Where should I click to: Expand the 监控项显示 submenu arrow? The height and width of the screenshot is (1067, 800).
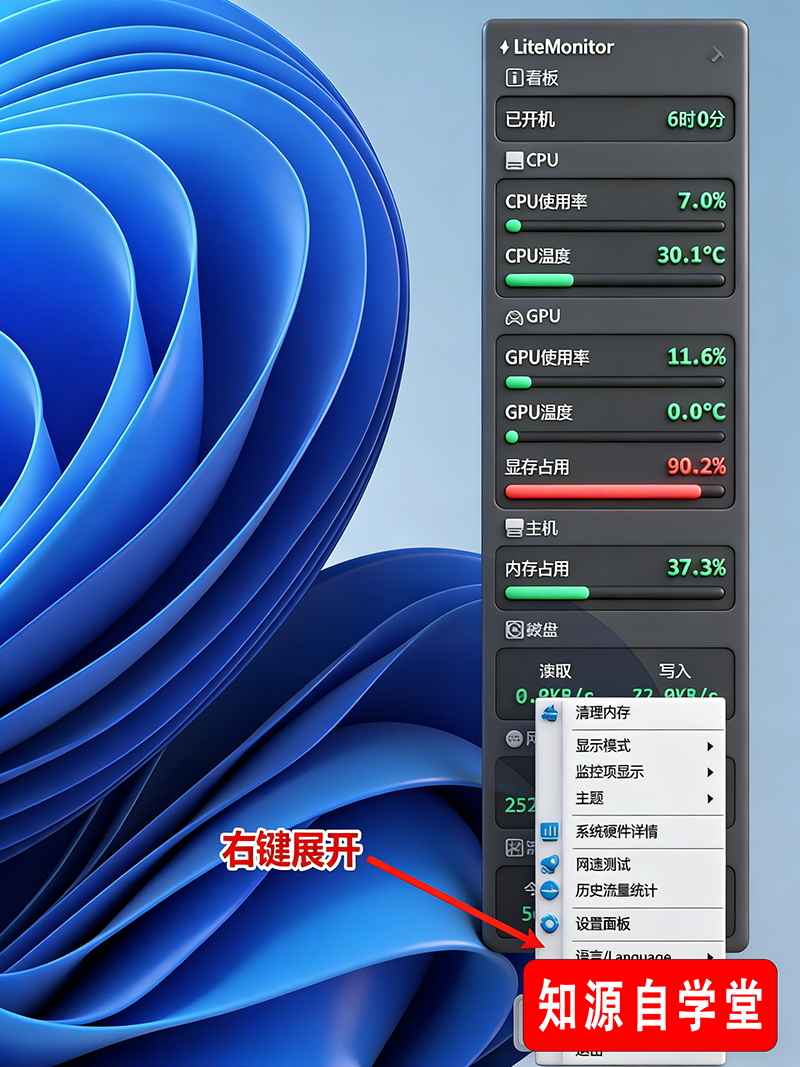pos(710,772)
